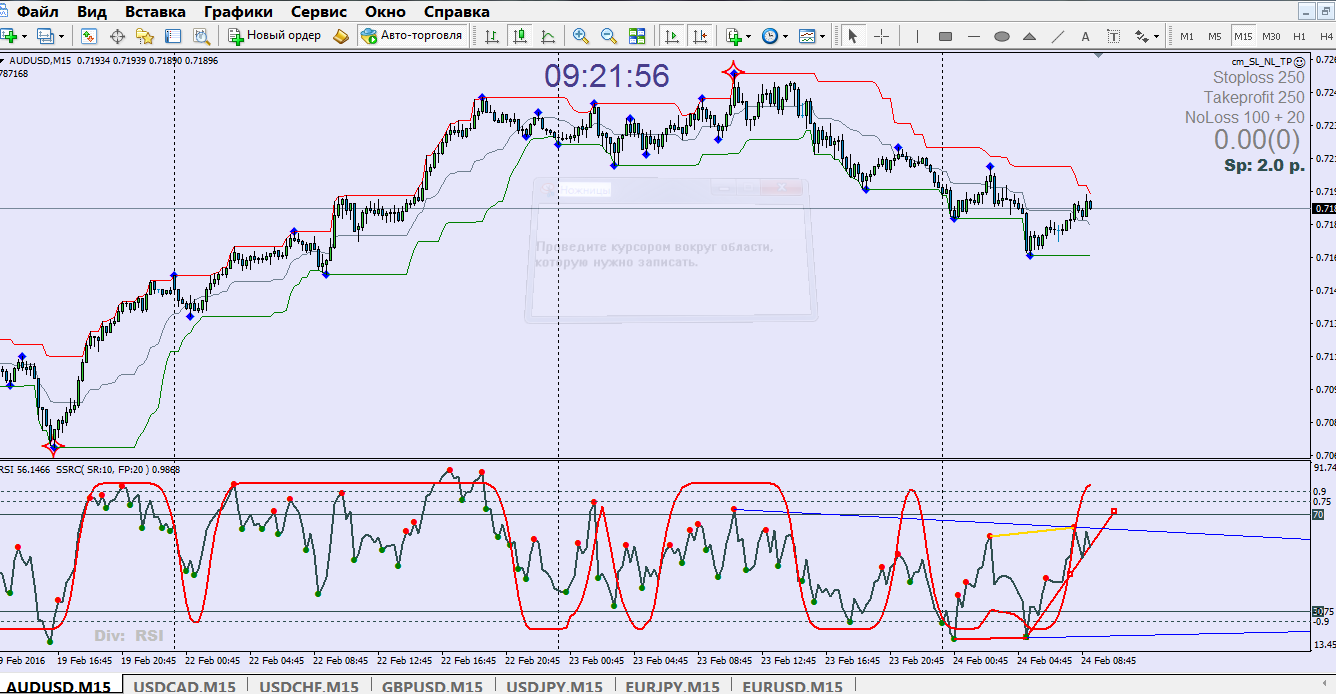Open the Справка menu

(x=457, y=12)
